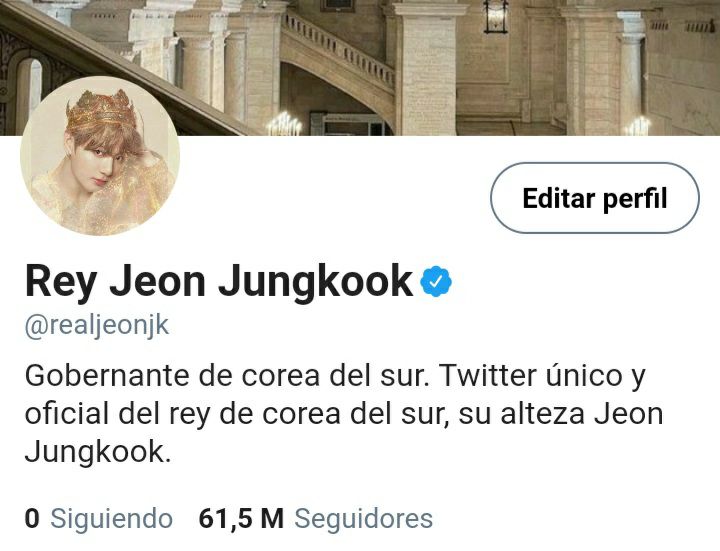Click the hanging lantern in the banner
720x551 pixels.
pos(495,17)
